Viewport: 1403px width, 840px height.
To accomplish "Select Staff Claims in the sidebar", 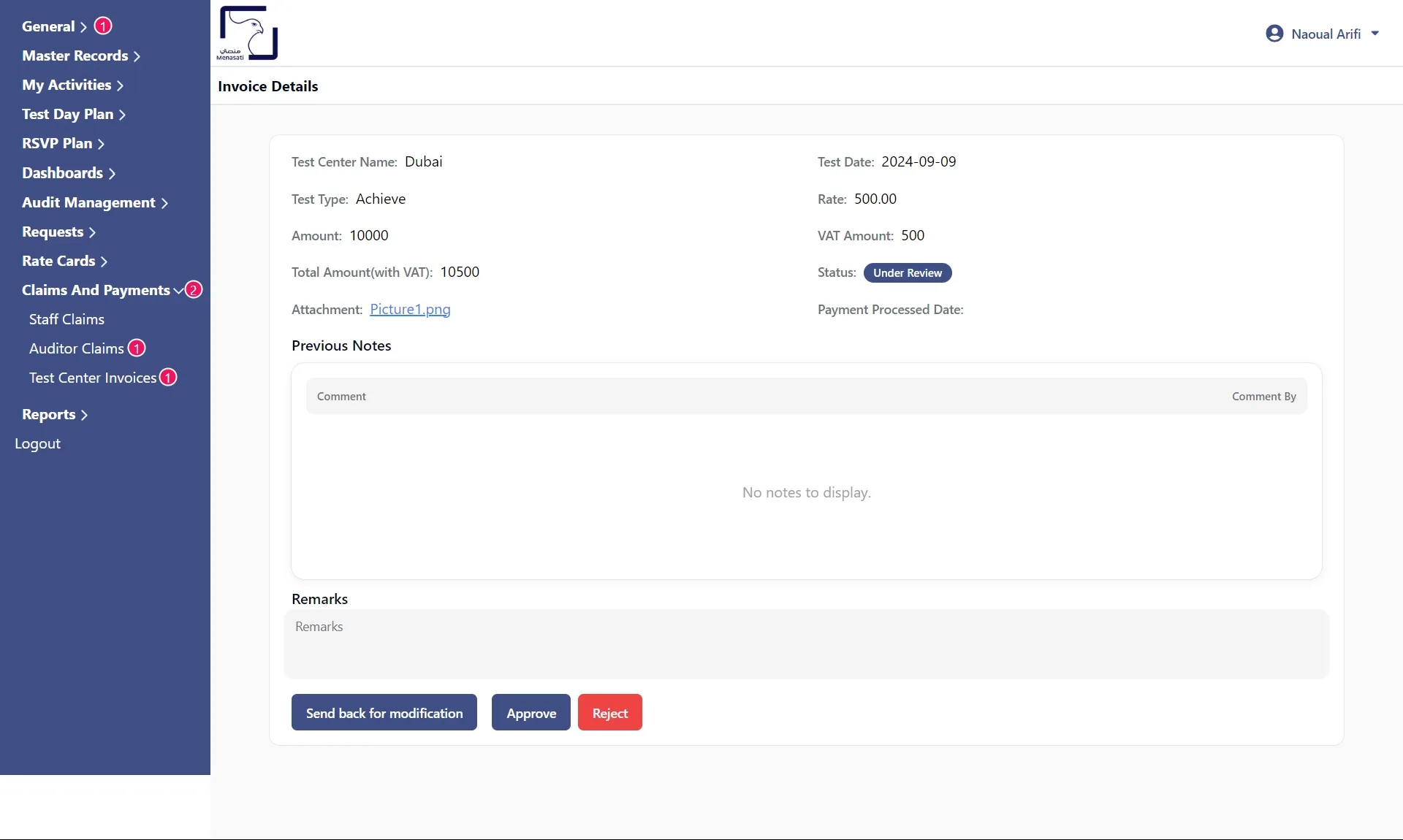I will [x=66, y=318].
